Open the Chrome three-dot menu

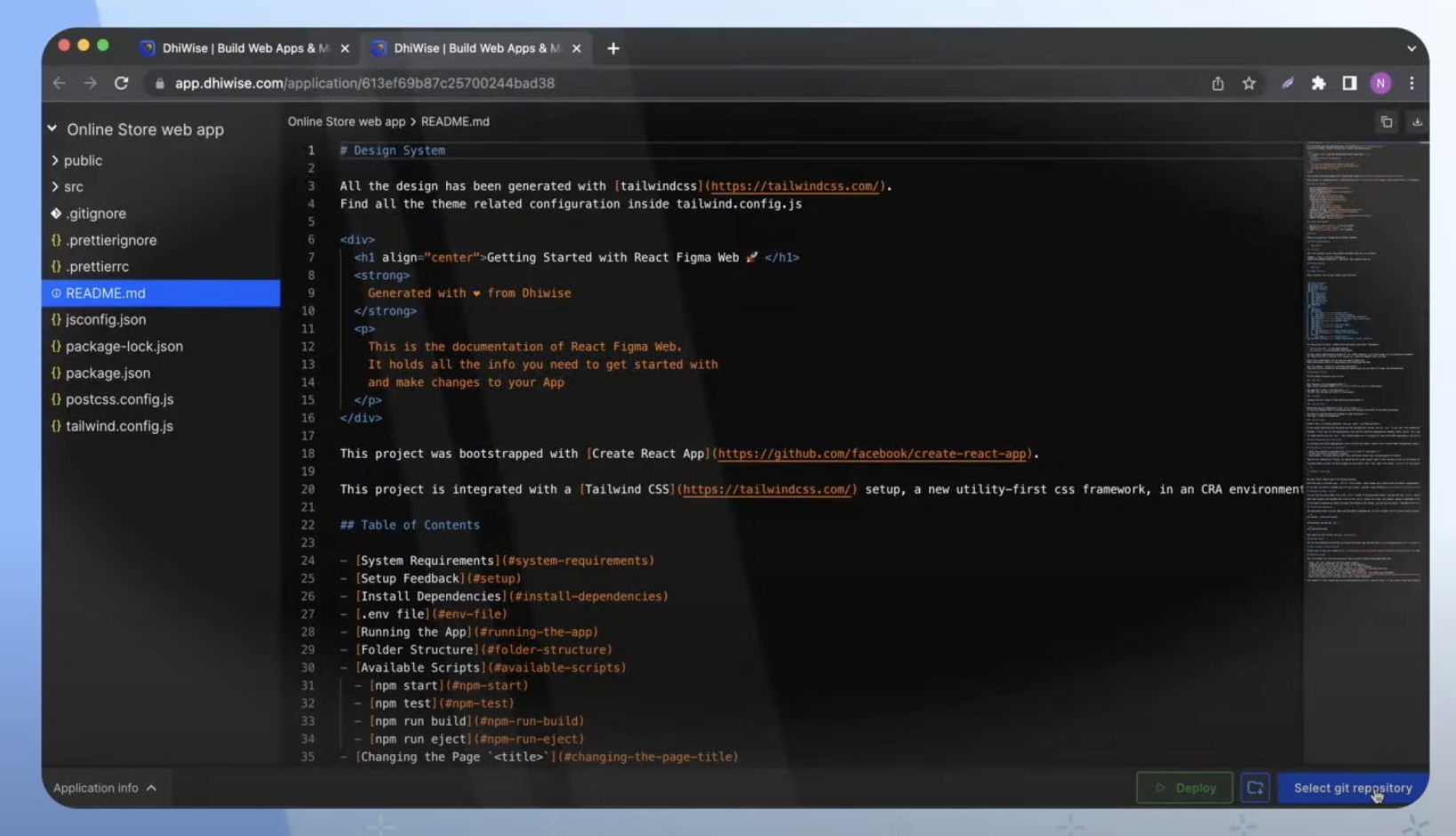click(1412, 83)
